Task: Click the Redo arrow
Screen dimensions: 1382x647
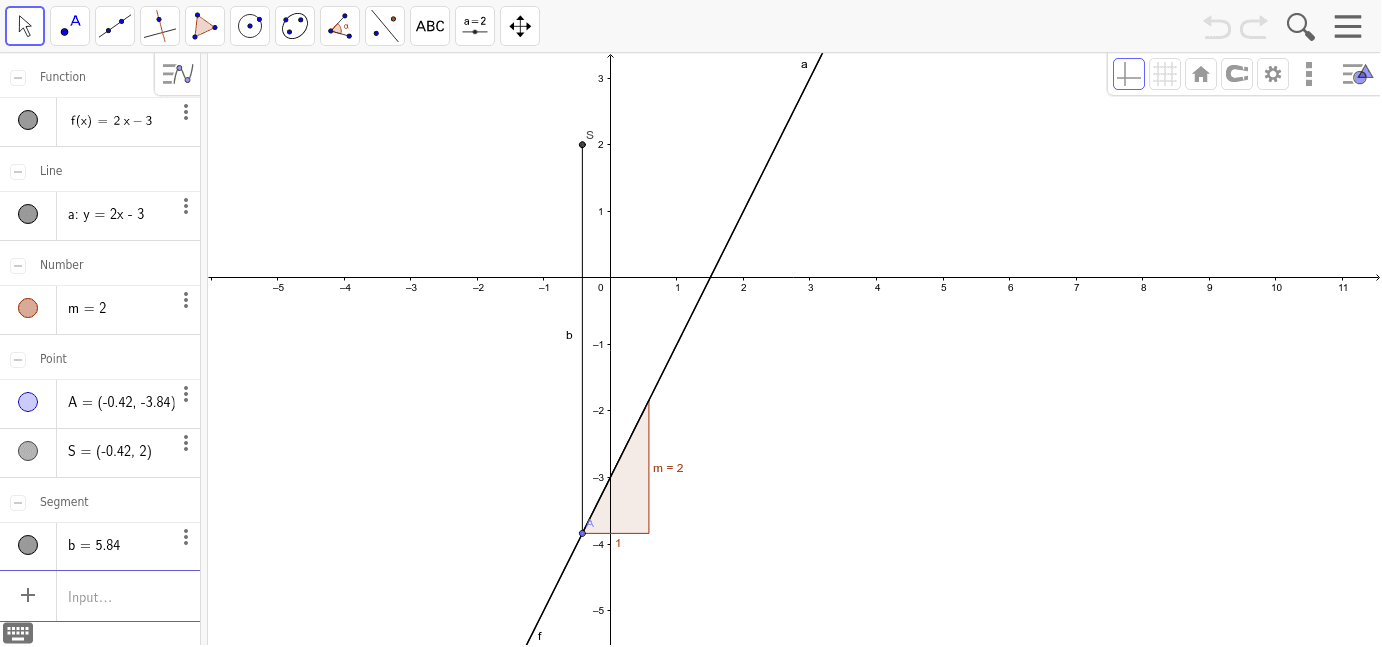Action: tap(1254, 26)
